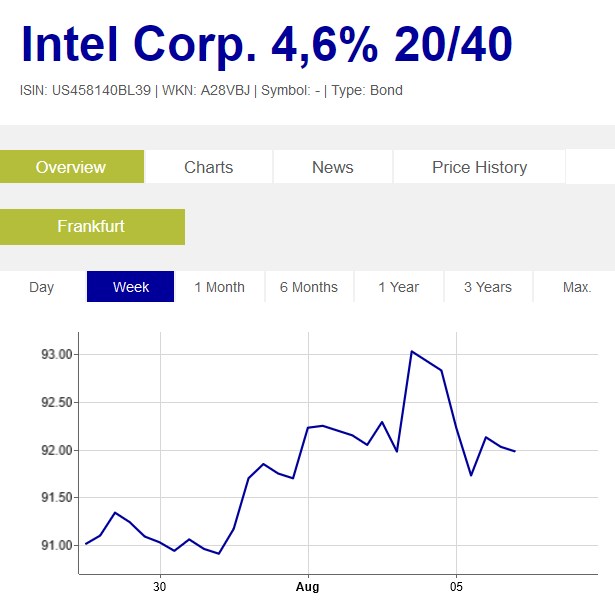Open the Overview tab

71,167
